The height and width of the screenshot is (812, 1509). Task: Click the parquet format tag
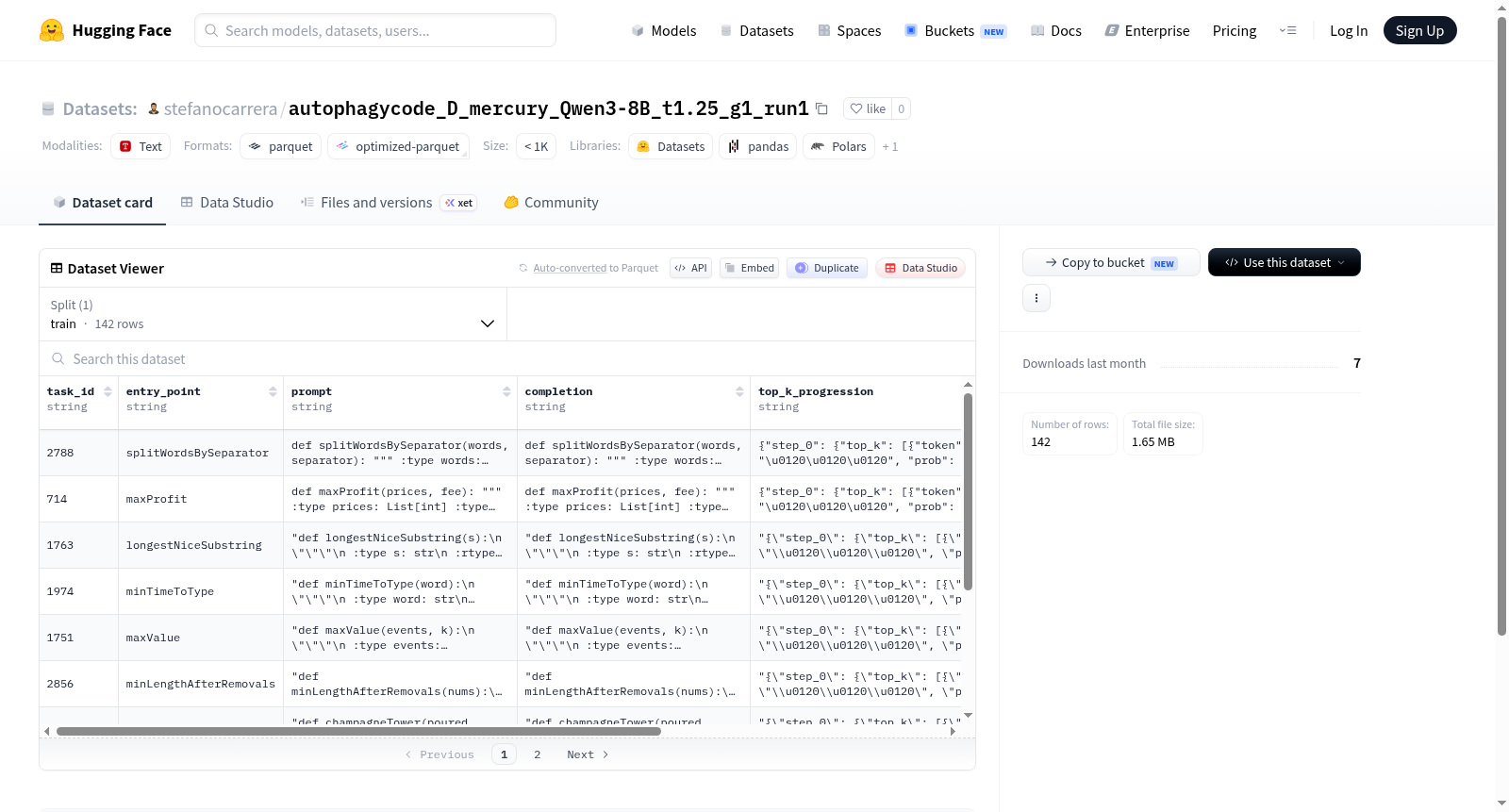281,146
